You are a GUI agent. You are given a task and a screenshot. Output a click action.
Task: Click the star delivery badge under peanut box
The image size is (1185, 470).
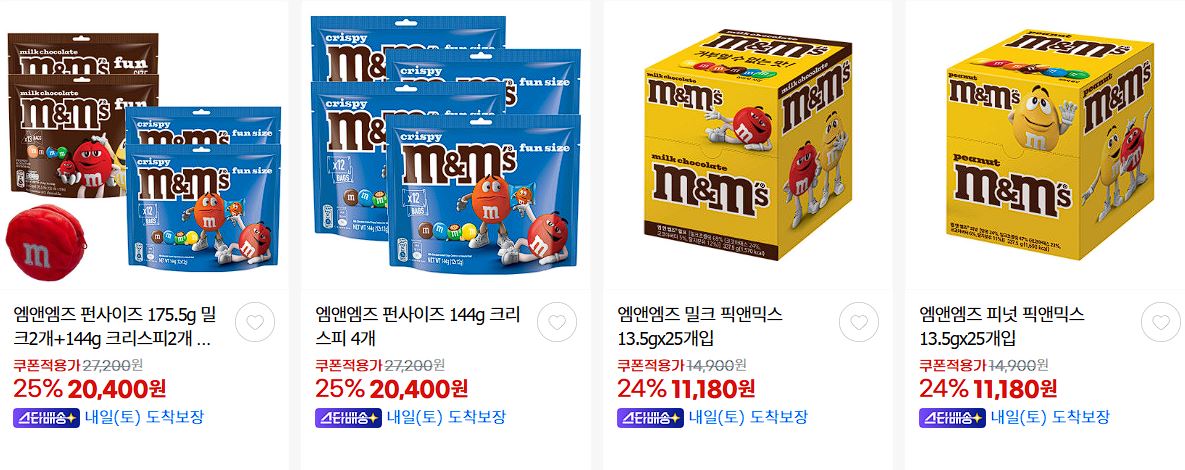click(x=952, y=418)
